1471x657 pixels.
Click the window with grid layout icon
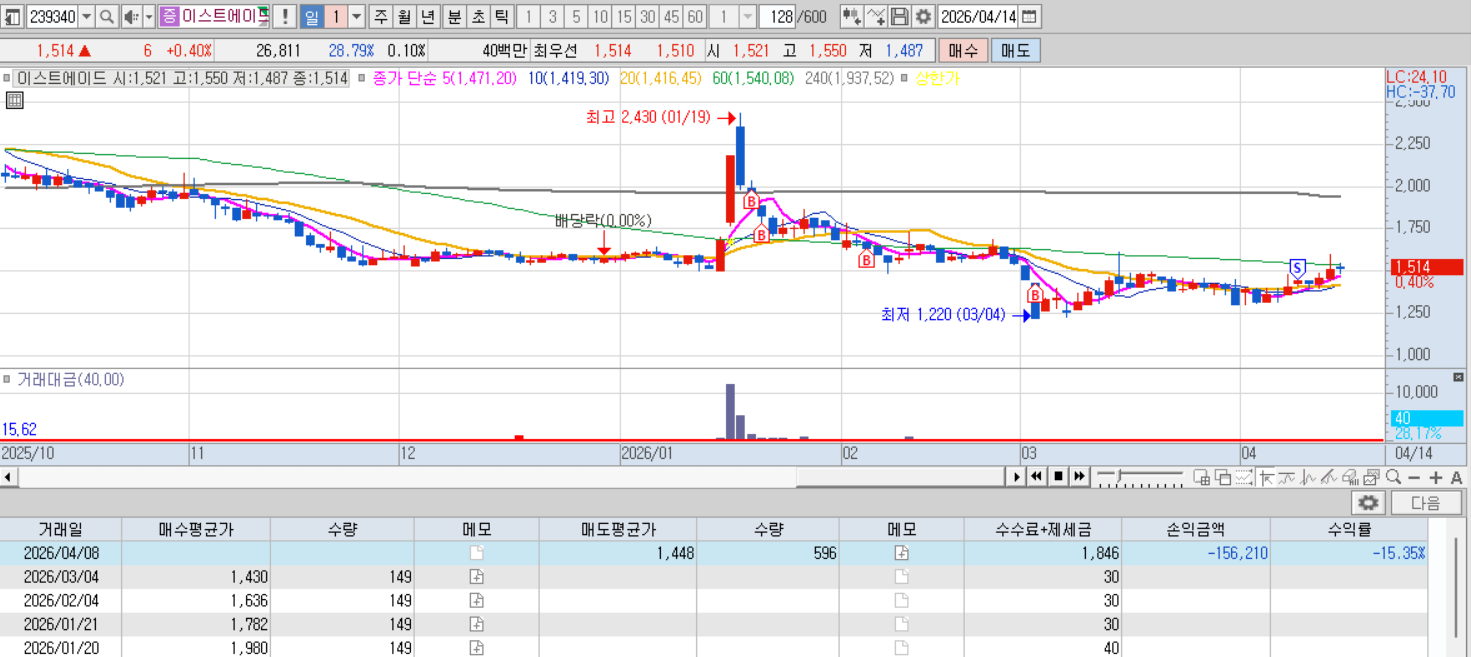click(1202, 477)
